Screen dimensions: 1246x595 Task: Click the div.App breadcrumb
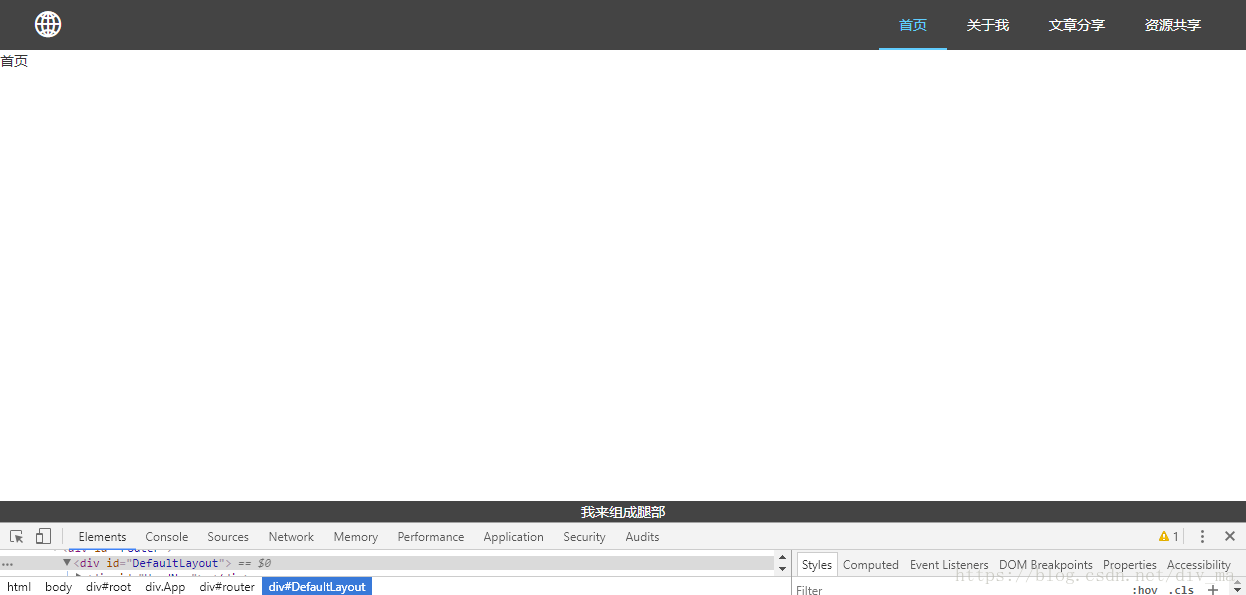[x=165, y=587]
